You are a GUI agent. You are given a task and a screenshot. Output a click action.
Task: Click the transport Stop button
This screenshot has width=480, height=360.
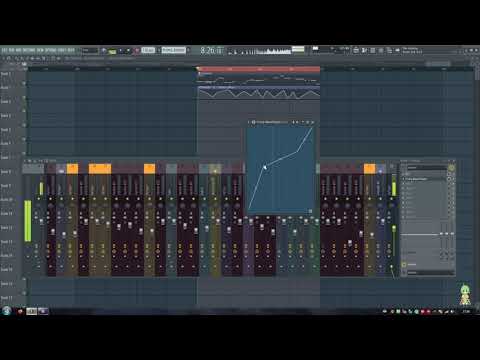(x=128, y=51)
